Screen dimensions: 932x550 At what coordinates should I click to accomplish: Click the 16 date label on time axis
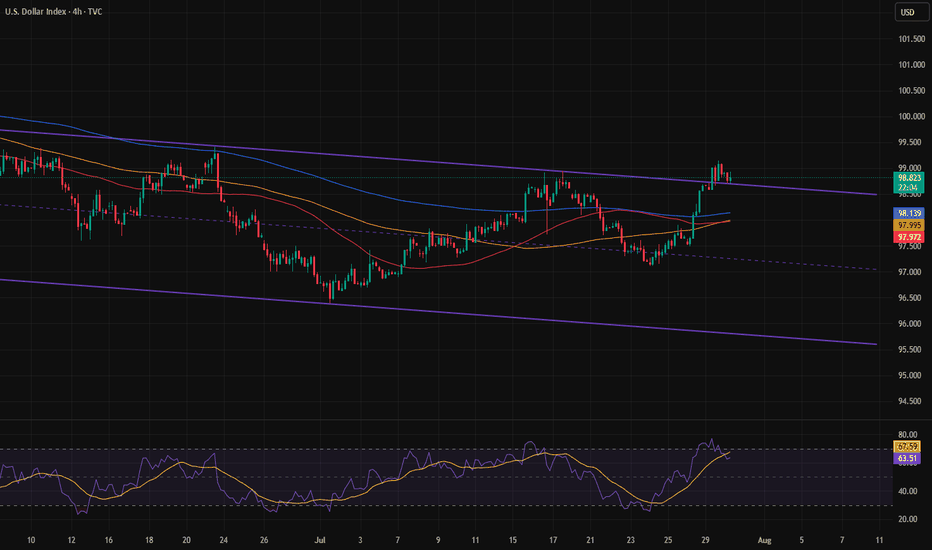(x=109, y=540)
